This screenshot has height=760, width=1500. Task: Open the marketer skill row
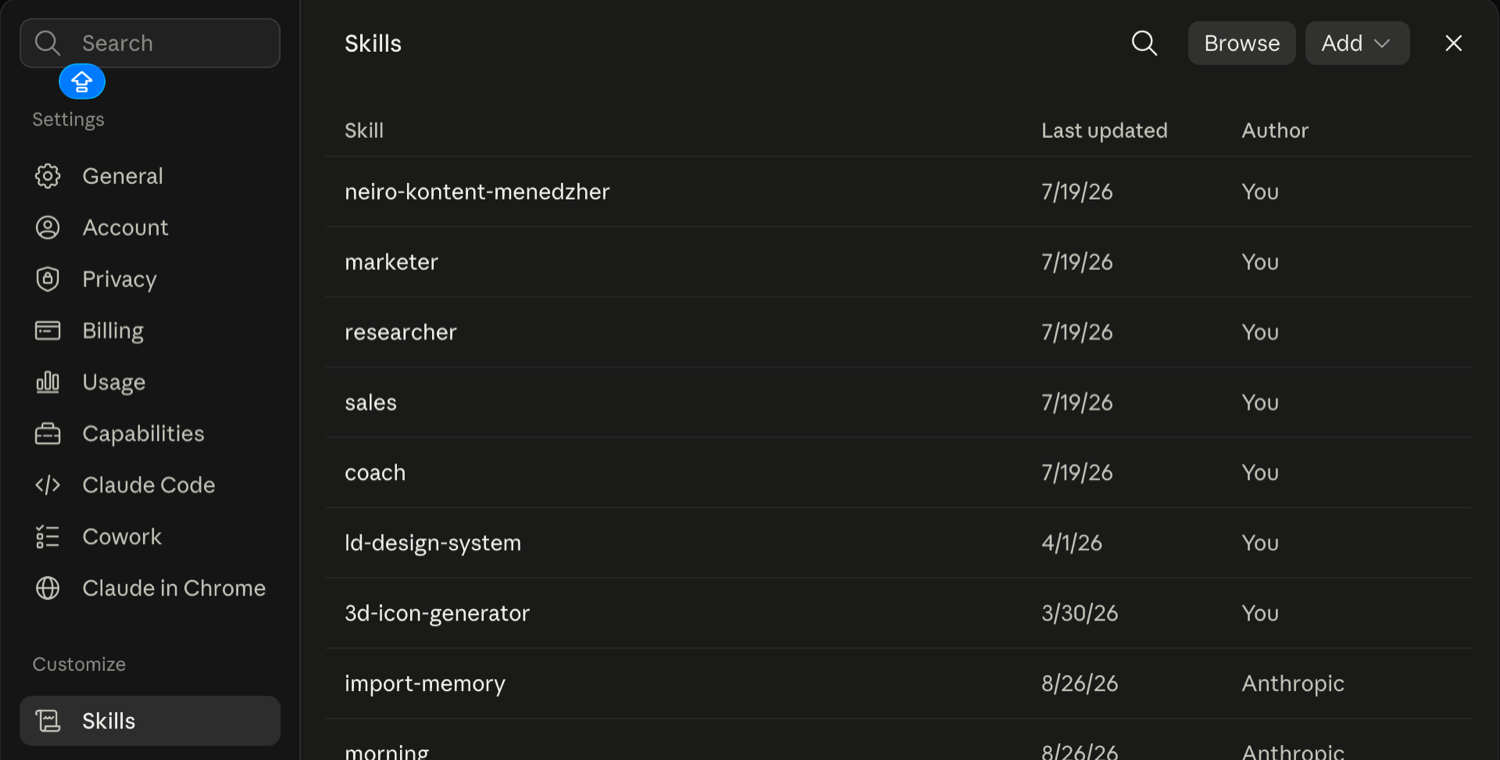pyautogui.click(x=898, y=262)
